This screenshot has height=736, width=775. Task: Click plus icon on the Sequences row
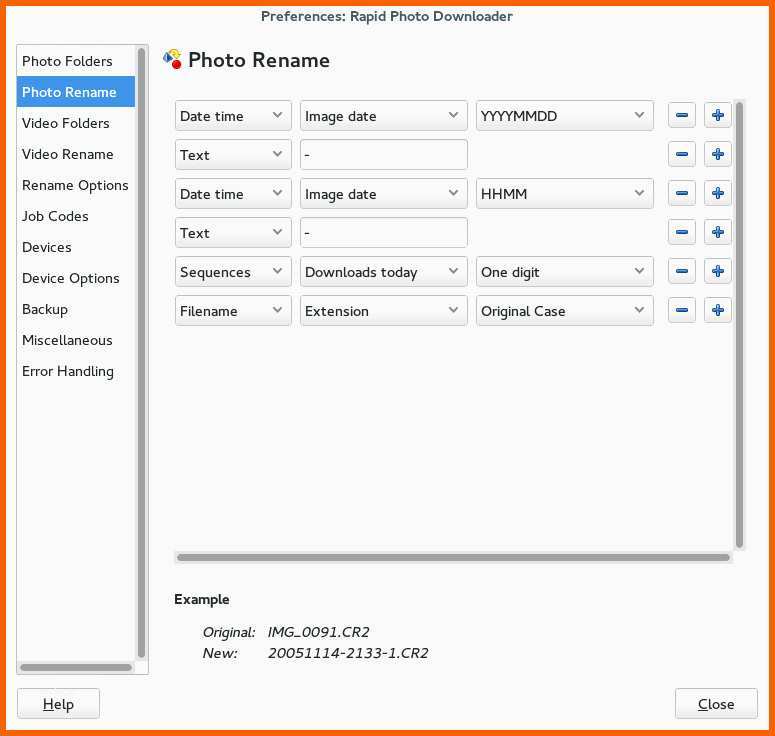point(717,272)
